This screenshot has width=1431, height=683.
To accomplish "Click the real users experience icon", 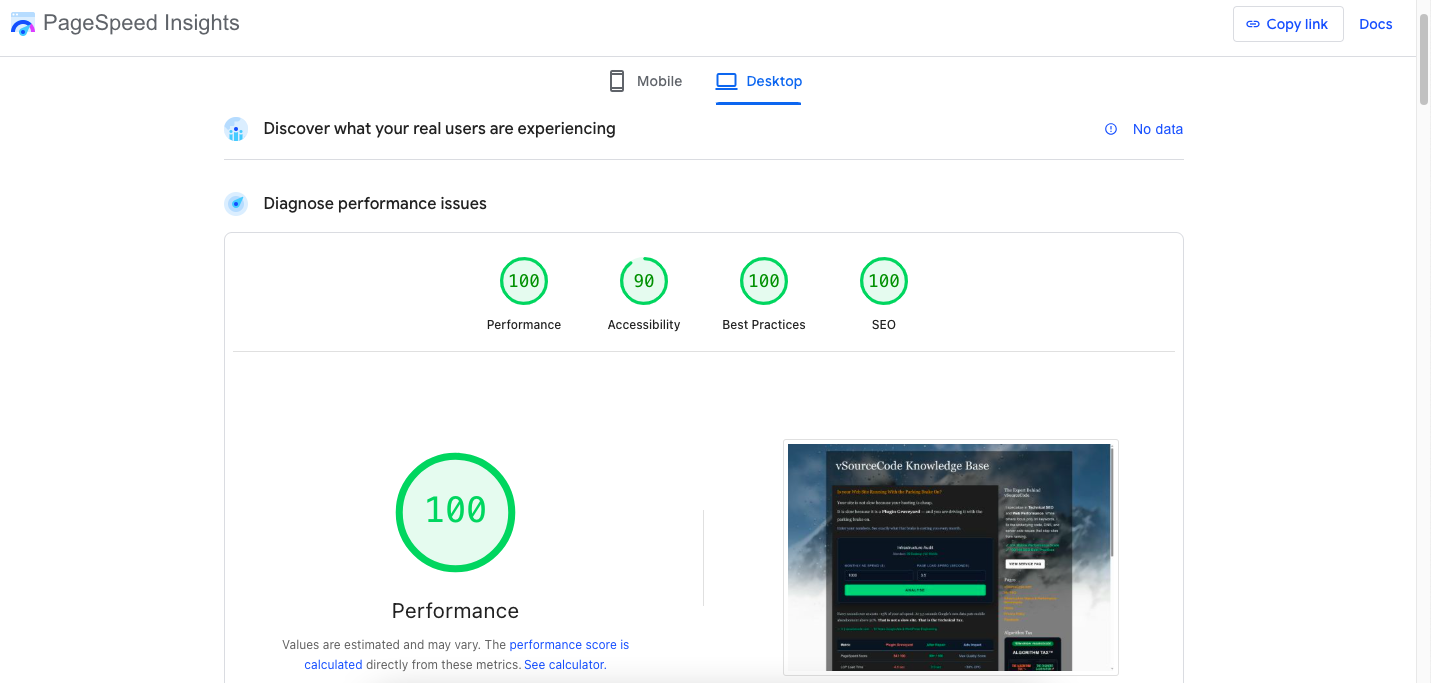I will coord(236,129).
